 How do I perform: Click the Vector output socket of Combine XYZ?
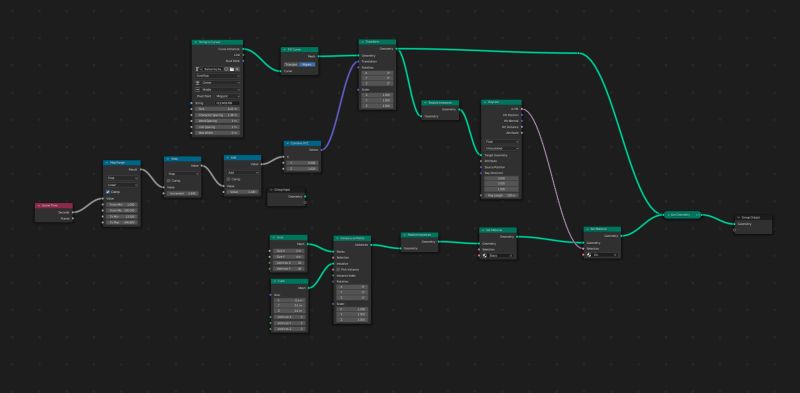(321, 150)
